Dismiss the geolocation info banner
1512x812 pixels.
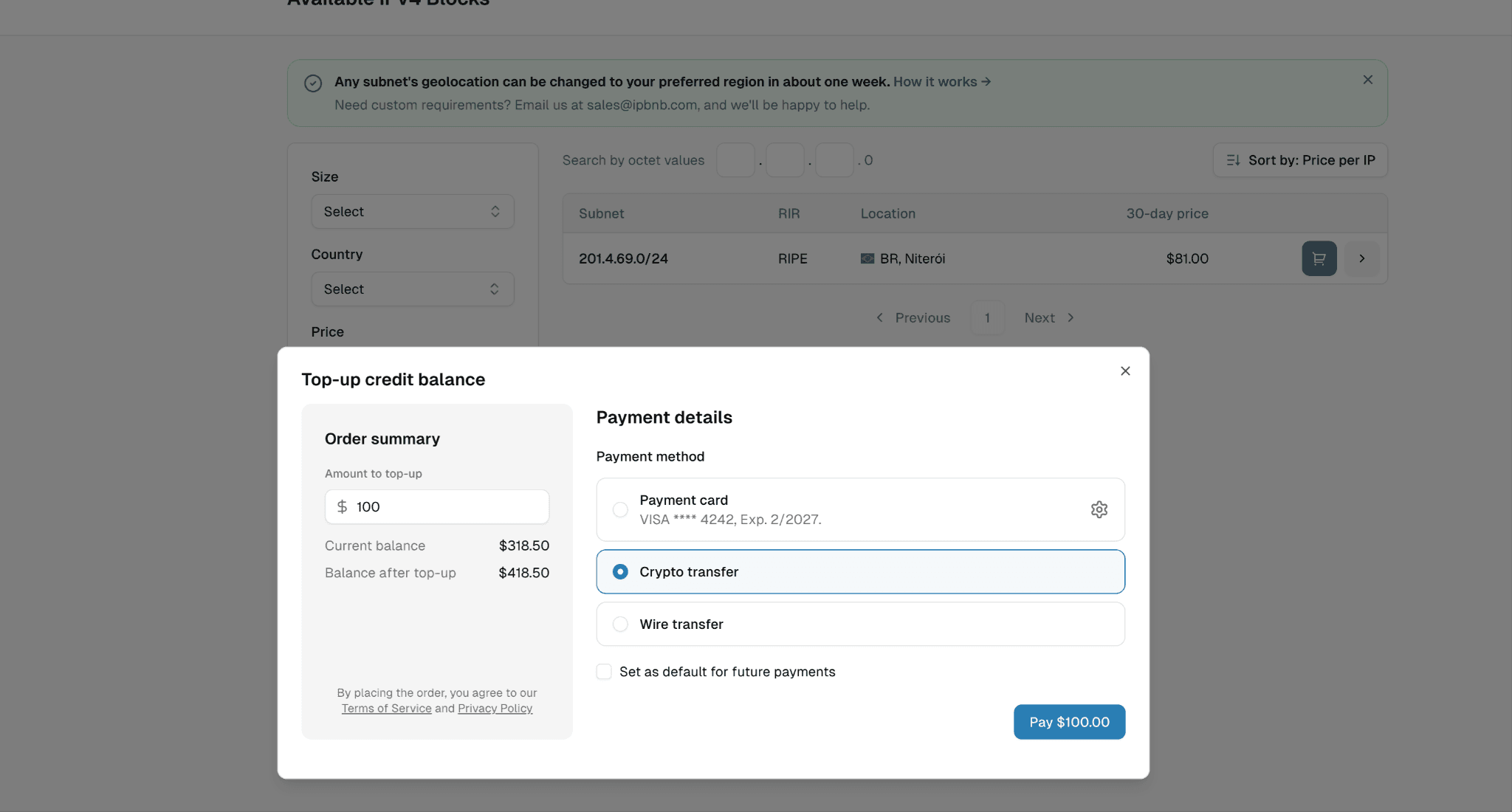(1368, 80)
